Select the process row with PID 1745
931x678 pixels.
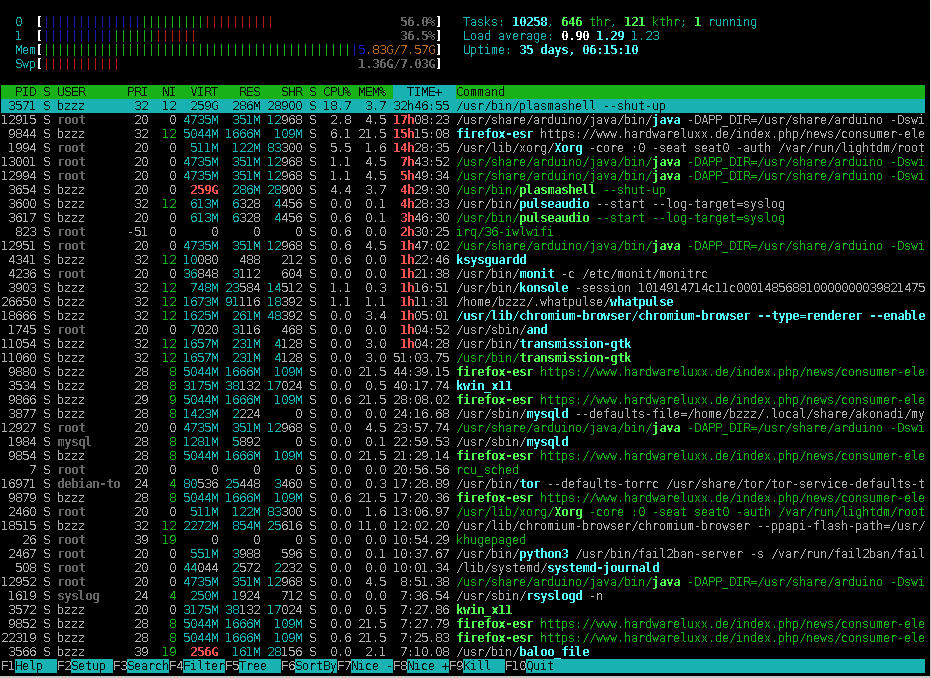463,330
